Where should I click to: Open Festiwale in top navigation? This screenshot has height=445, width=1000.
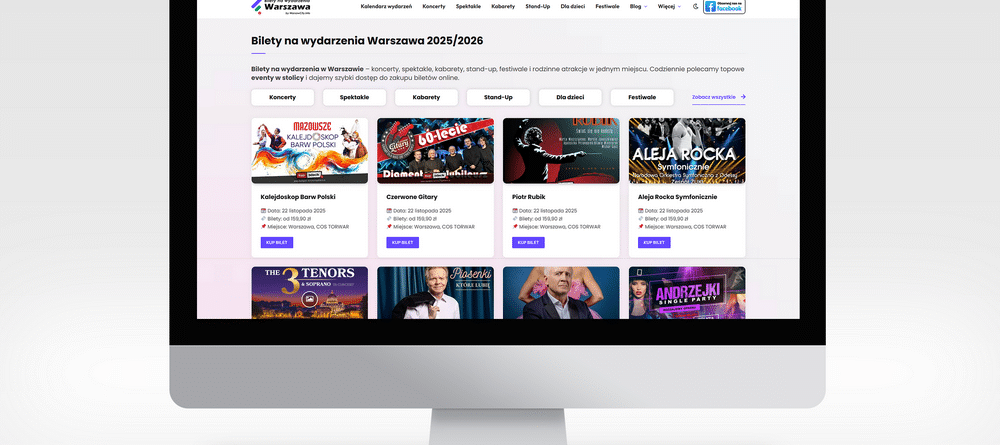607,6
